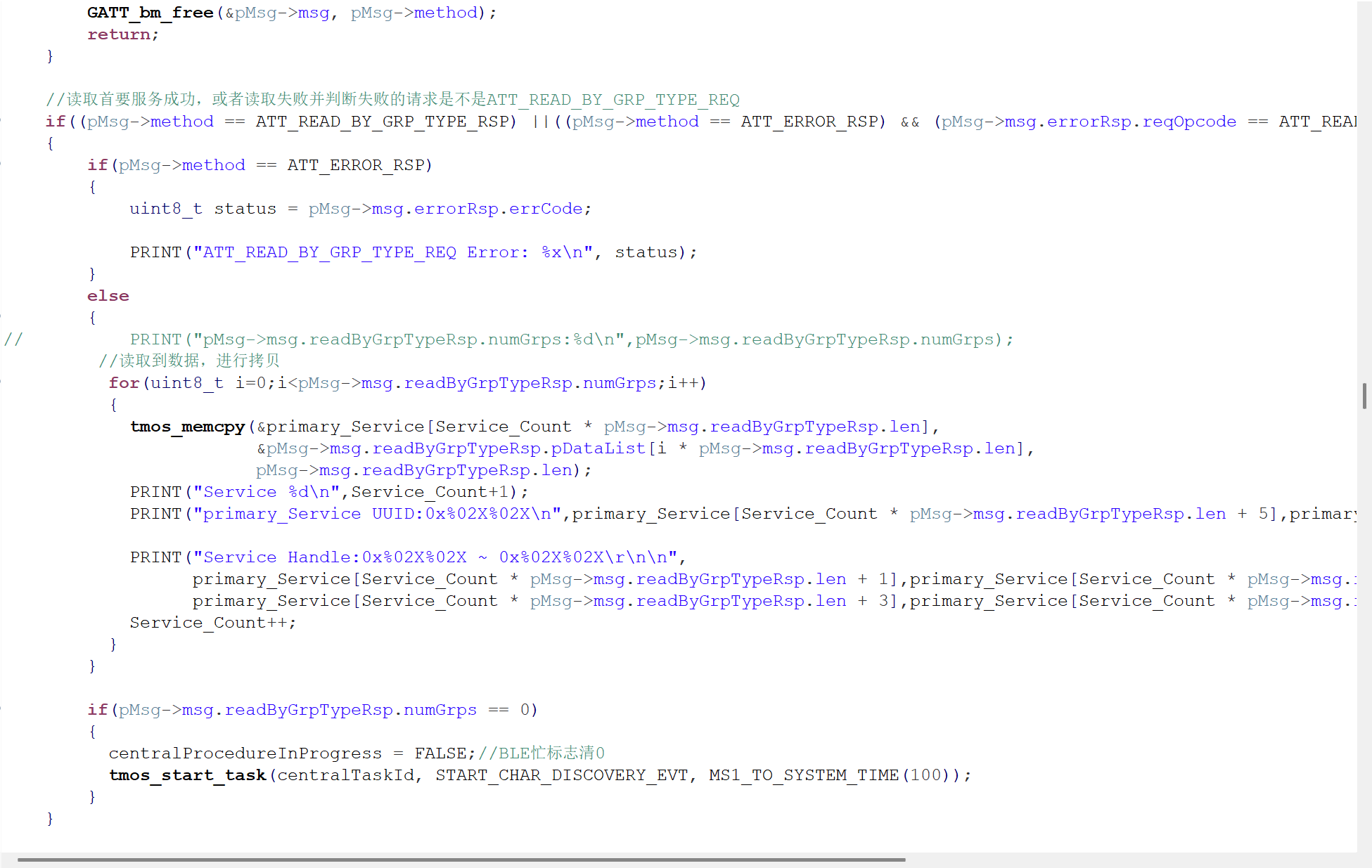The height and width of the screenshot is (868, 1372).
Task: Click the vertical scrollbar thumb
Action: [x=1364, y=396]
